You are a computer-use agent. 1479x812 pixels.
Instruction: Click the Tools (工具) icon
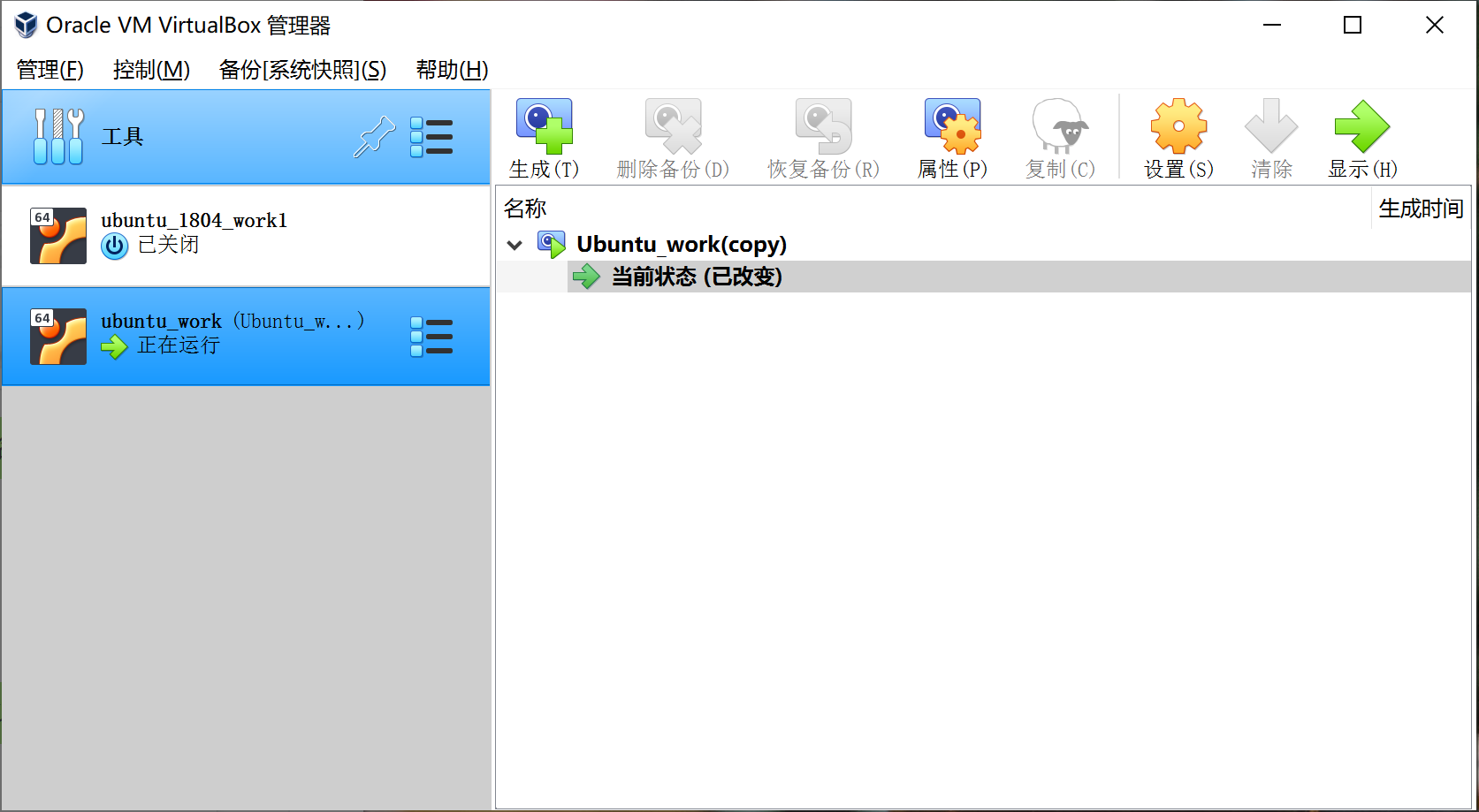[x=58, y=136]
